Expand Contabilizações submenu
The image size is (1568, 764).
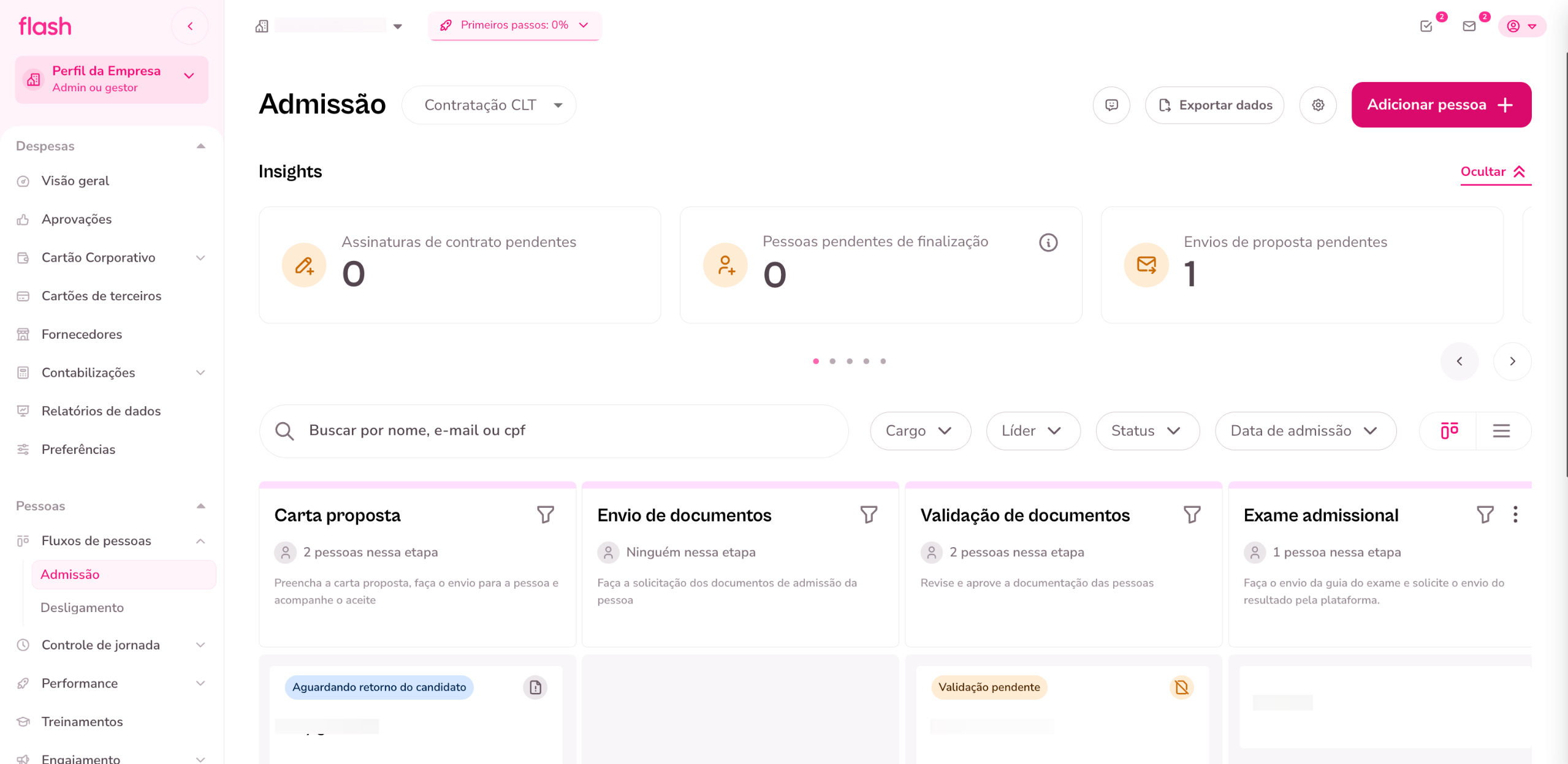click(x=200, y=373)
